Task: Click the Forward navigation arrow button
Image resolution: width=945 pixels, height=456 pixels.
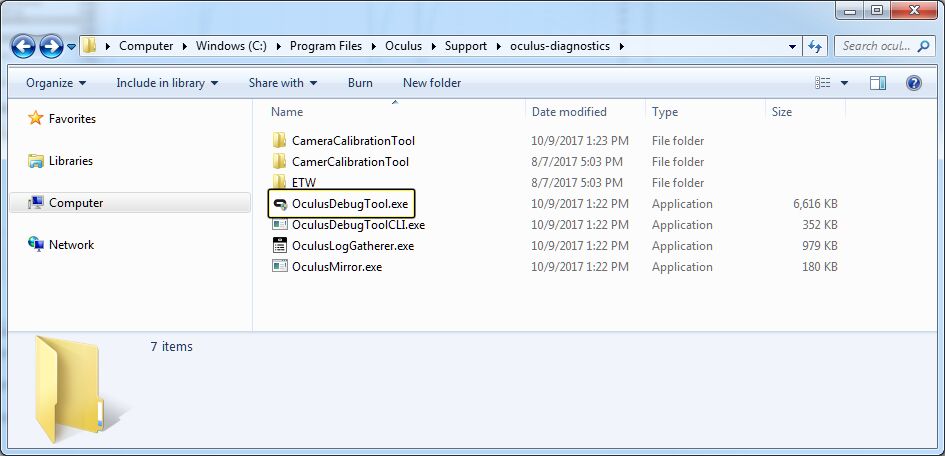Action: 50,46
